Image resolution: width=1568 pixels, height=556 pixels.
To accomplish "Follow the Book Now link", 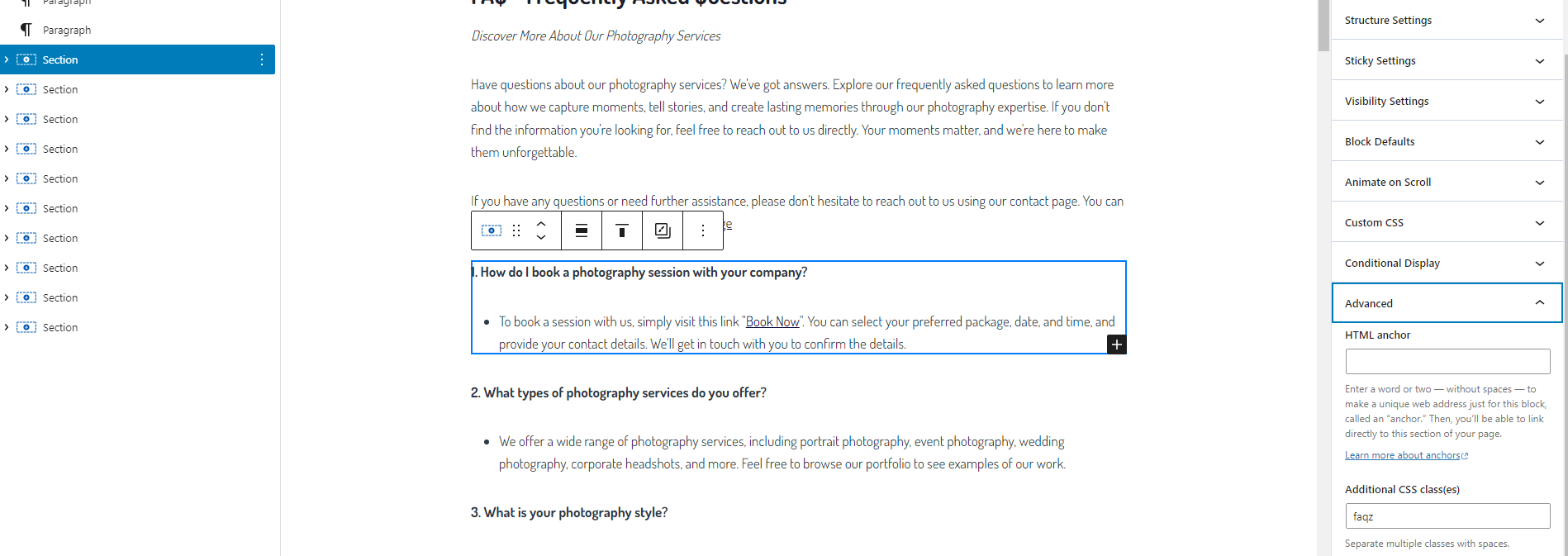I will [772, 321].
